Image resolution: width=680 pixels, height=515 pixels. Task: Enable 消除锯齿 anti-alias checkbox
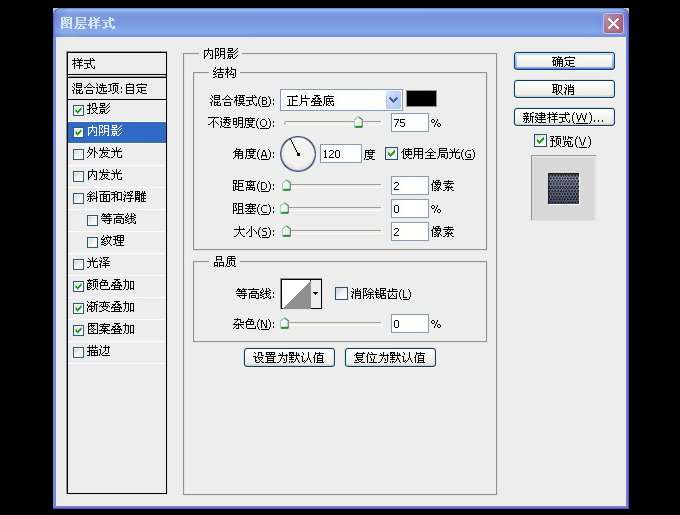coord(341,294)
